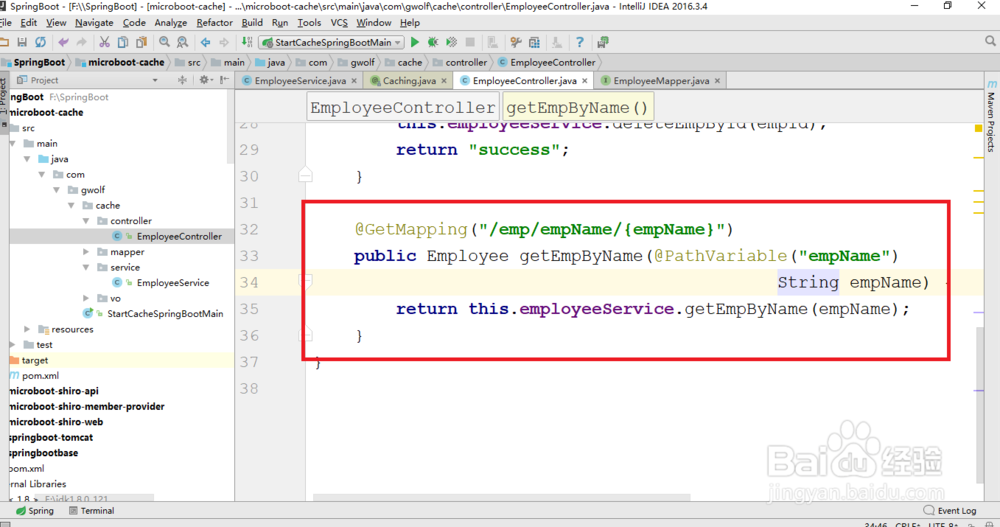Viewport: 1000px width, 527px height.
Task: Open the Maven Projects side tool window
Action: pos(990,116)
